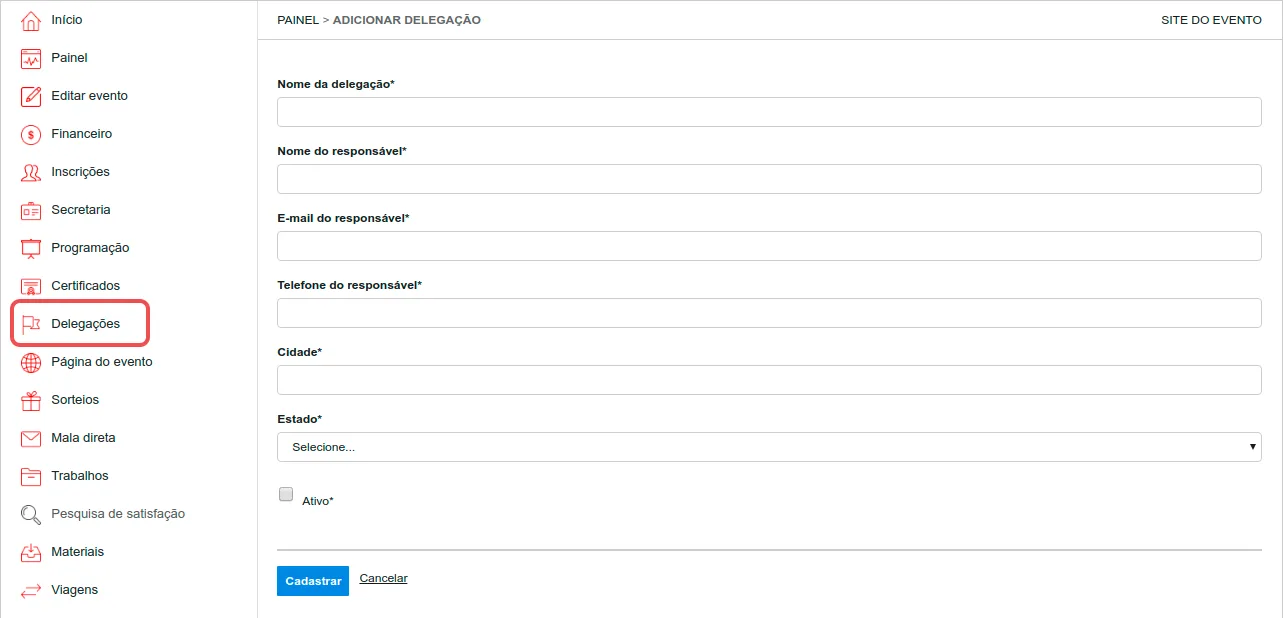The image size is (1283, 618).
Task: Enable the Ativo checkbox
Action: [286, 494]
